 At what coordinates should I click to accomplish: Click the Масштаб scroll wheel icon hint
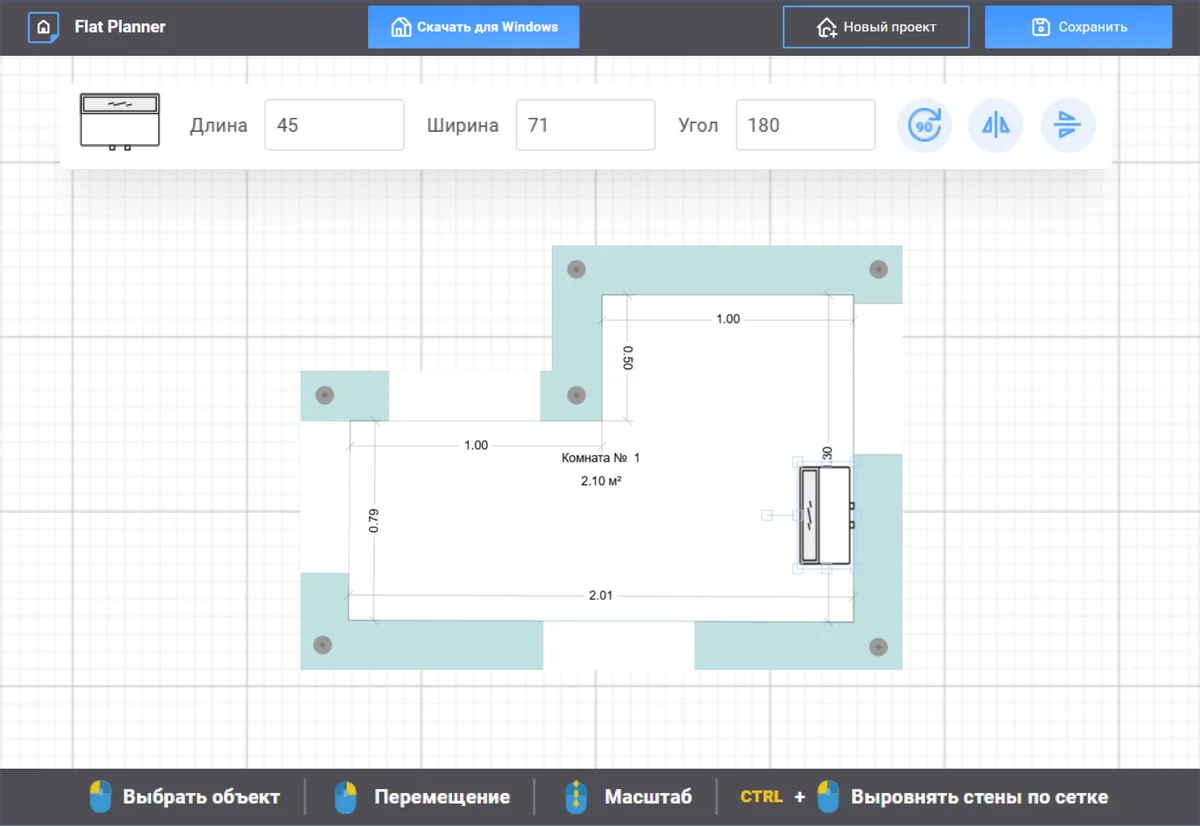click(576, 797)
